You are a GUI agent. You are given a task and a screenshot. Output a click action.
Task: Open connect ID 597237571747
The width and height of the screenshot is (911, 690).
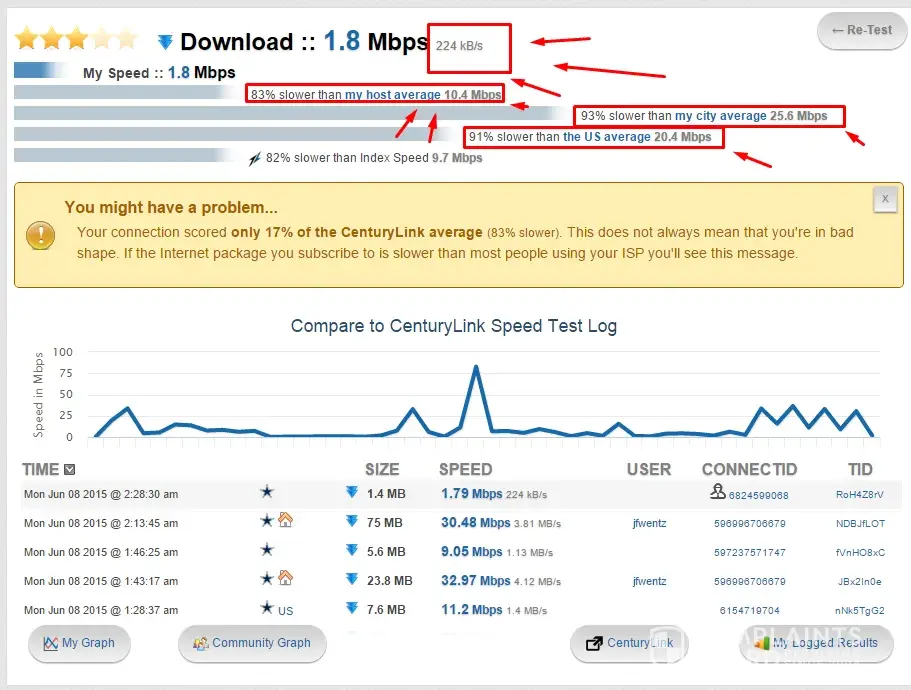(749, 552)
